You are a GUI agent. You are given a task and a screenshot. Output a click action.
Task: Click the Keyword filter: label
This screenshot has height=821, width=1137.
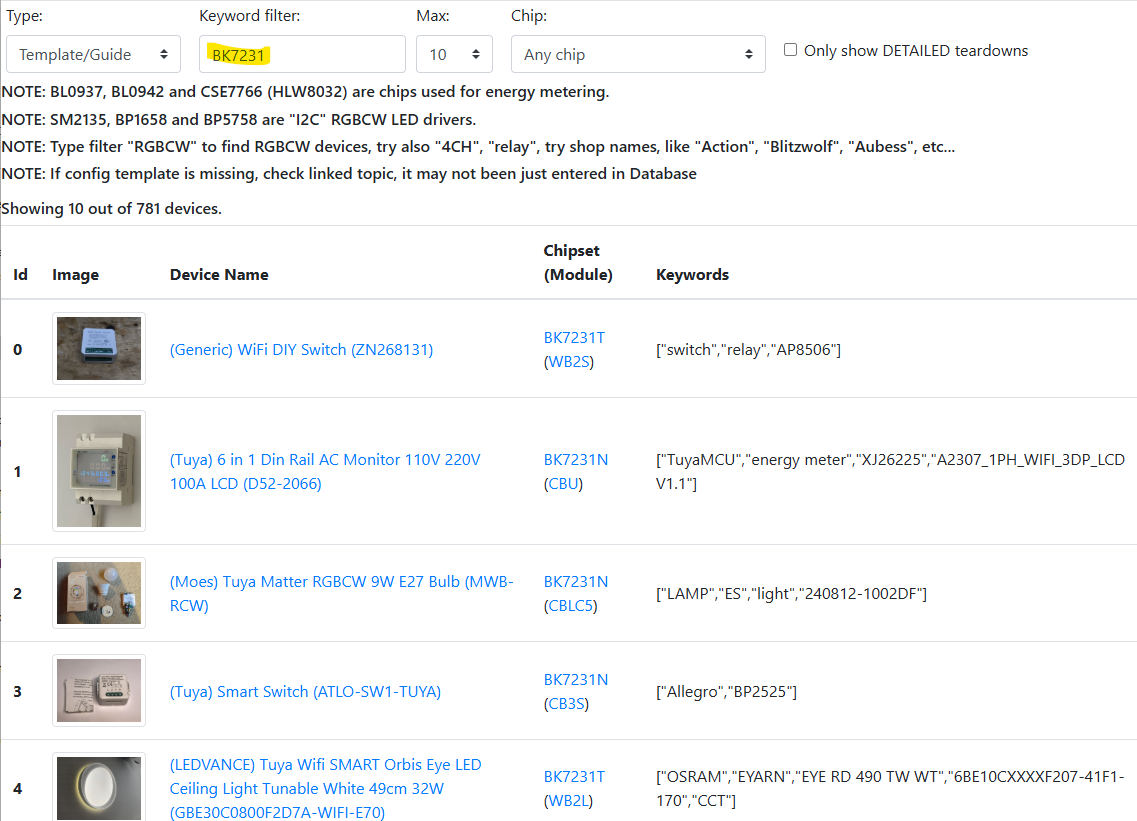pos(249,16)
